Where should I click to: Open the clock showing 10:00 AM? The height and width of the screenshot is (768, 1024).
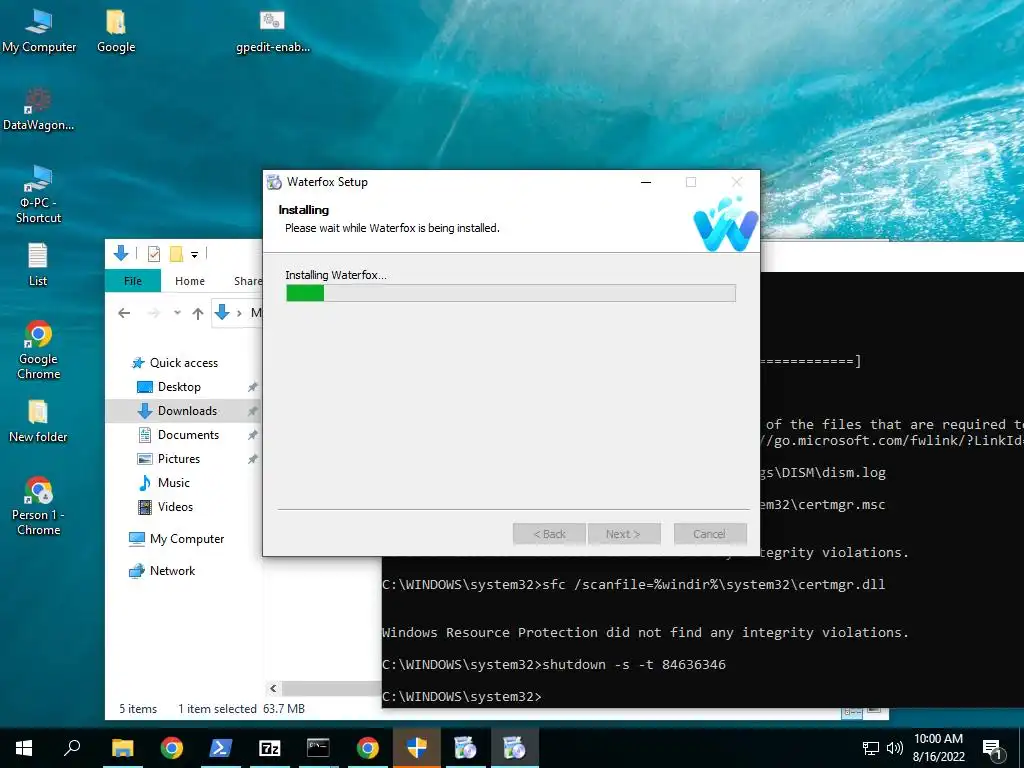938,748
